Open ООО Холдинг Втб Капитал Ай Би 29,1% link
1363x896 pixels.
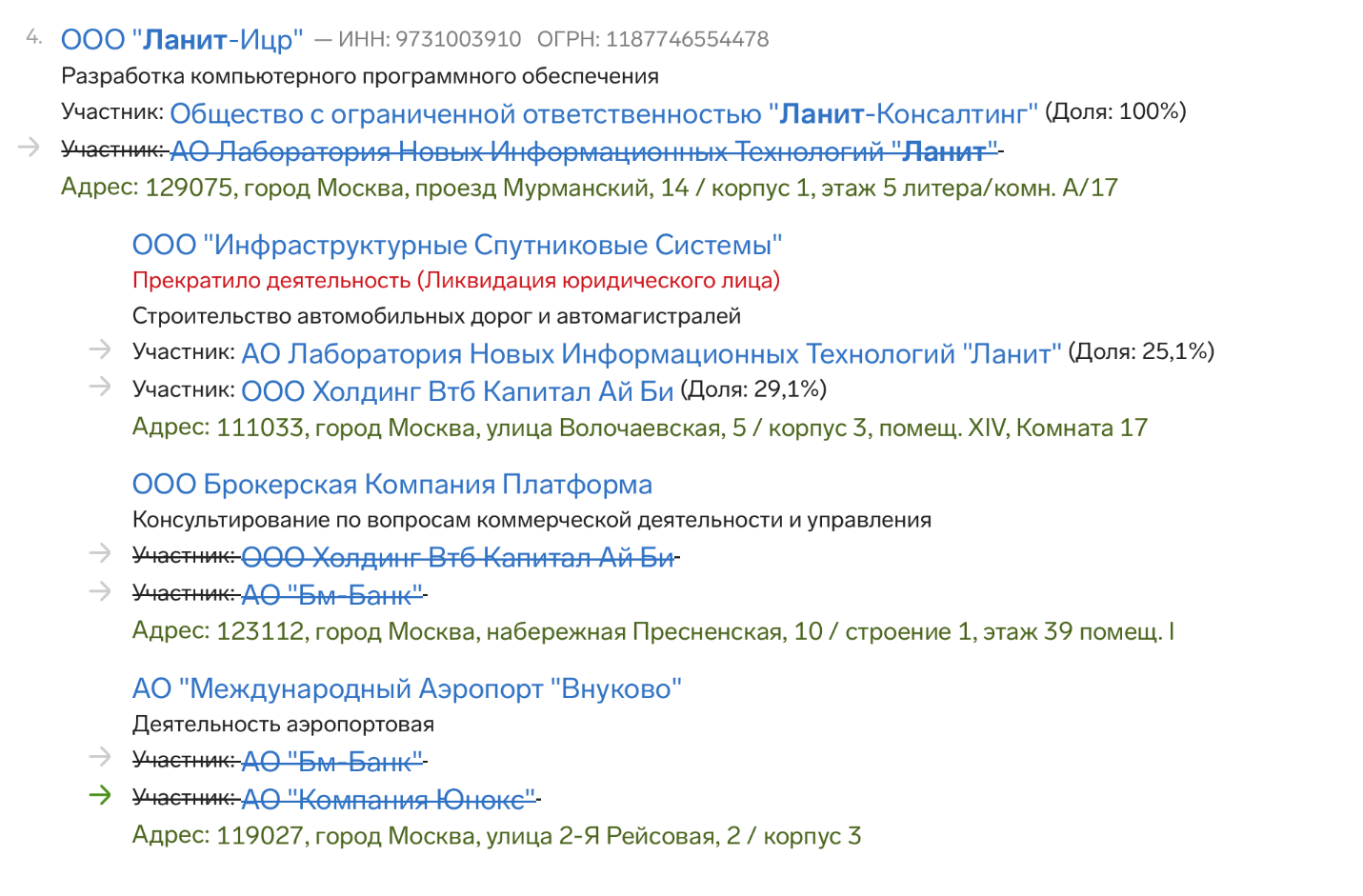click(457, 391)
